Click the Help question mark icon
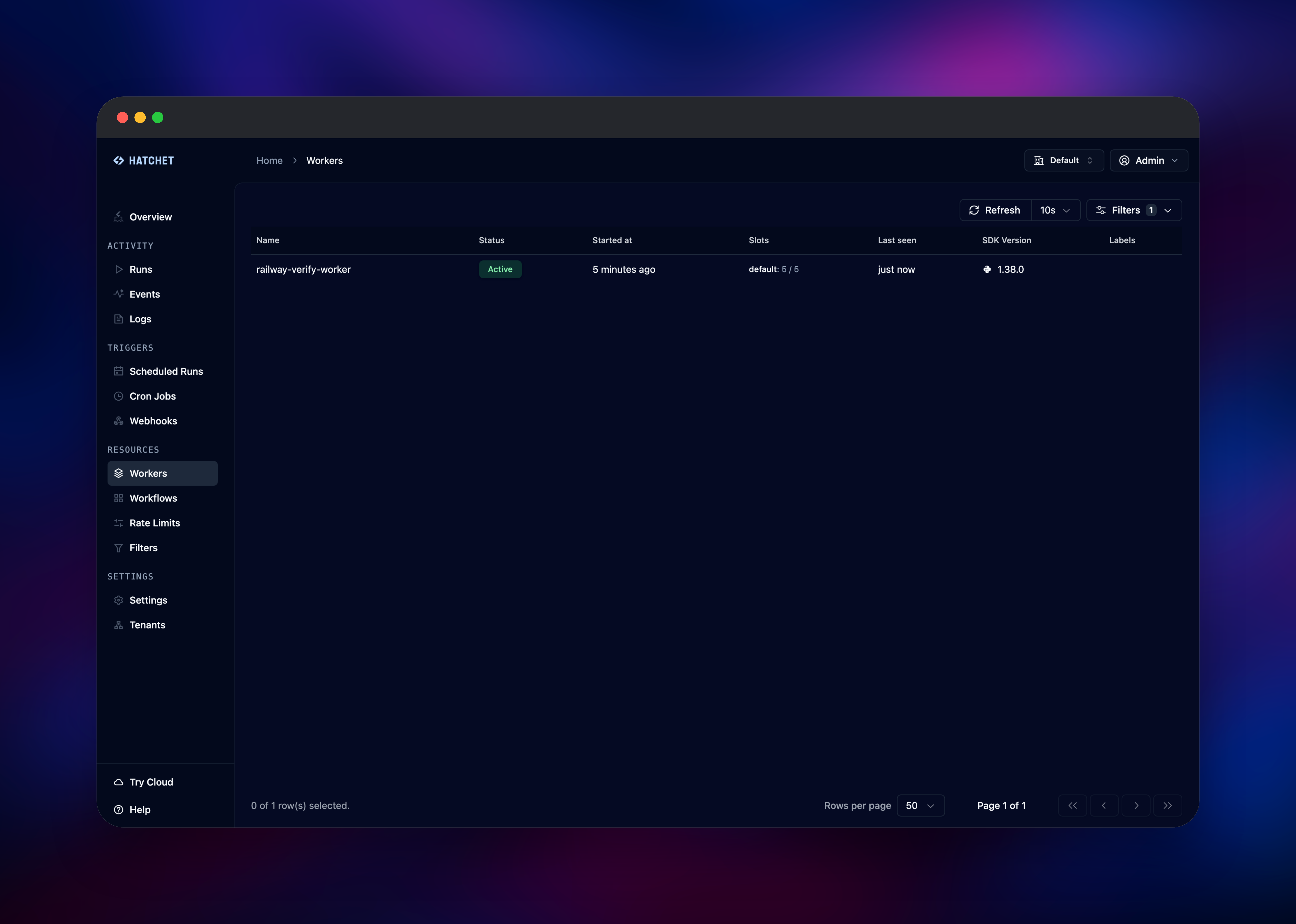Viewport: 1296px width, 924px height. coord(118,810)
